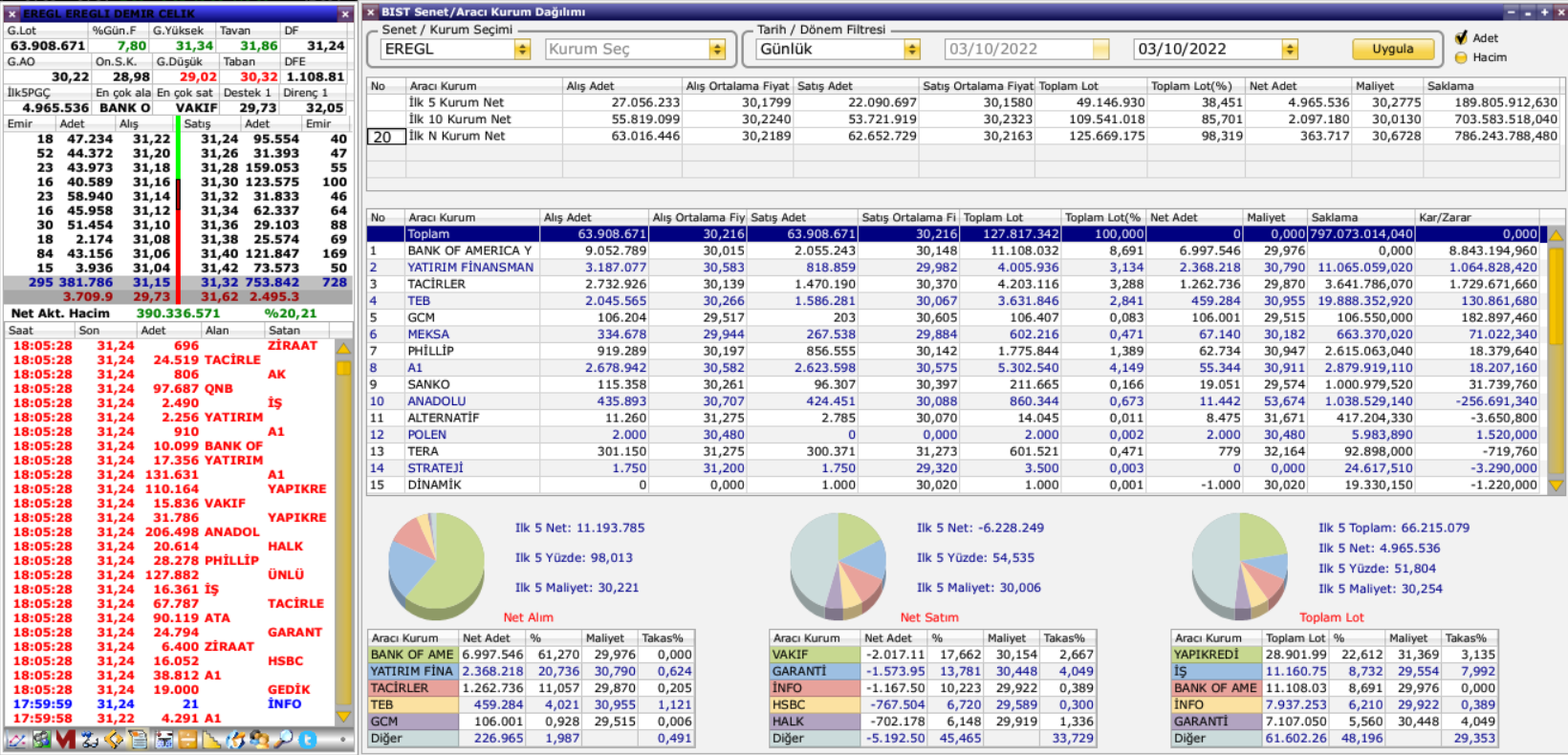Expand the Günlük period dropdown
The height and width of the screenshot is (755, 1568).
coord(912,50)
